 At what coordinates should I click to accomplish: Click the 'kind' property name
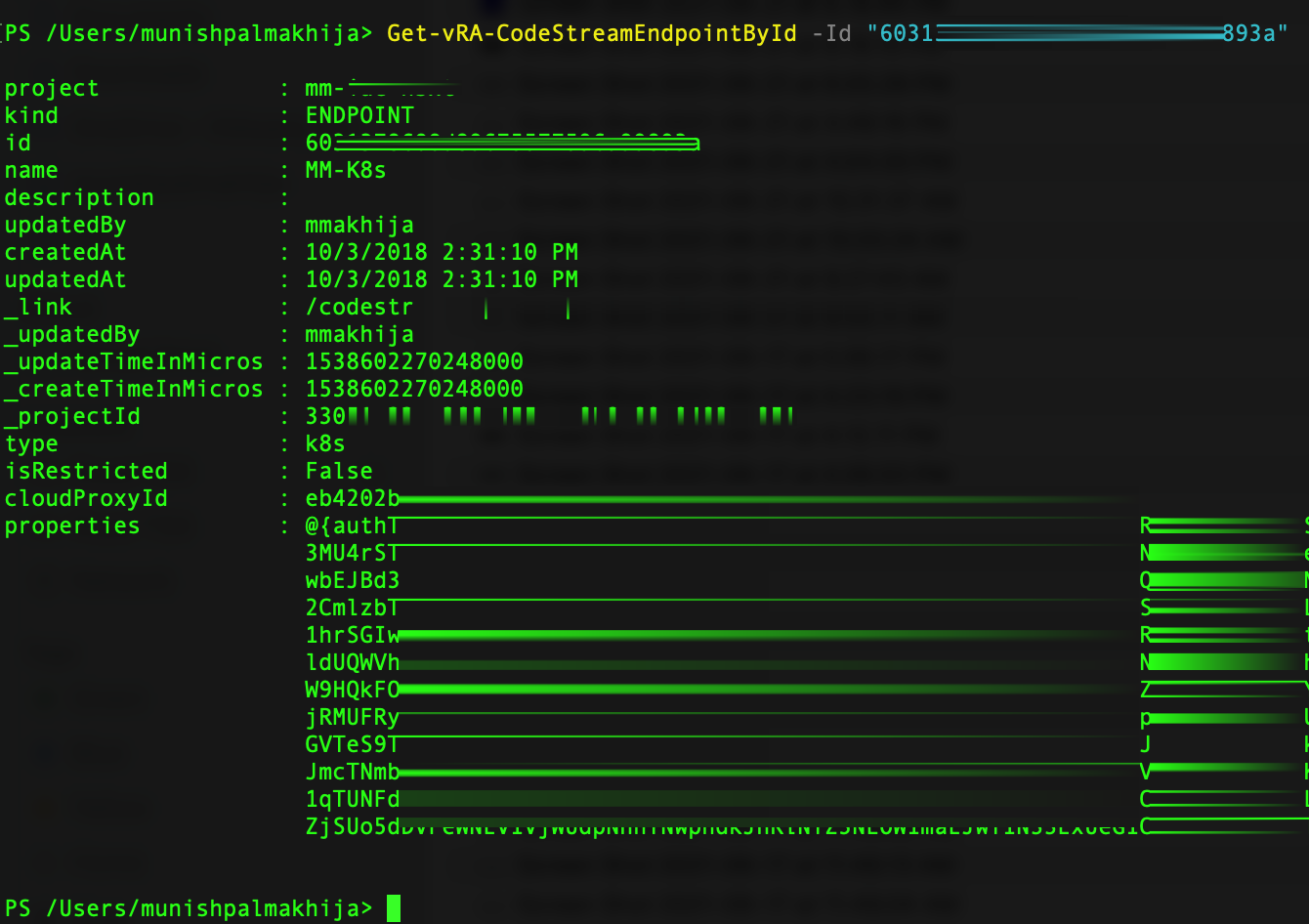[x=31, y=115]
